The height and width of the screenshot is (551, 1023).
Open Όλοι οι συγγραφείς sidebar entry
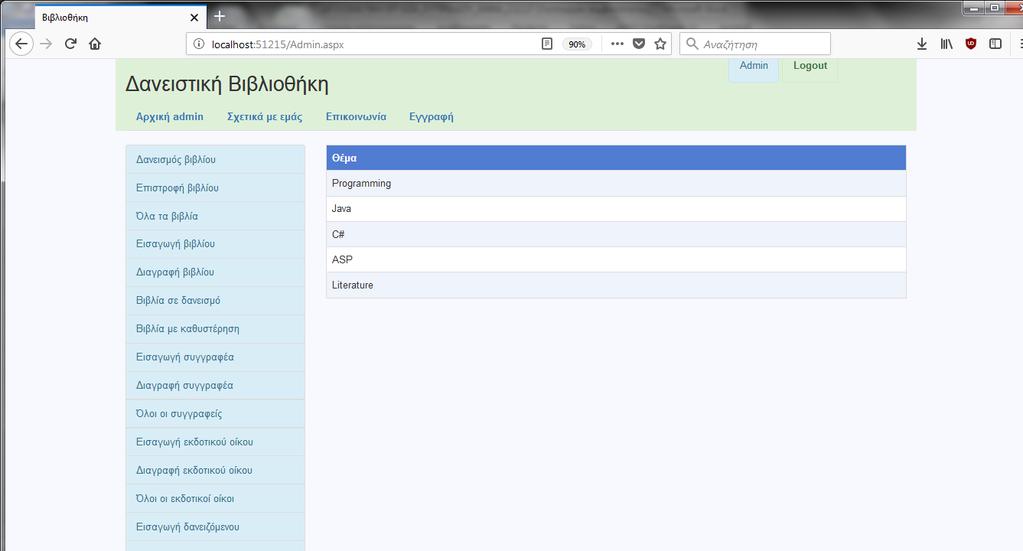tap(215, 413)
